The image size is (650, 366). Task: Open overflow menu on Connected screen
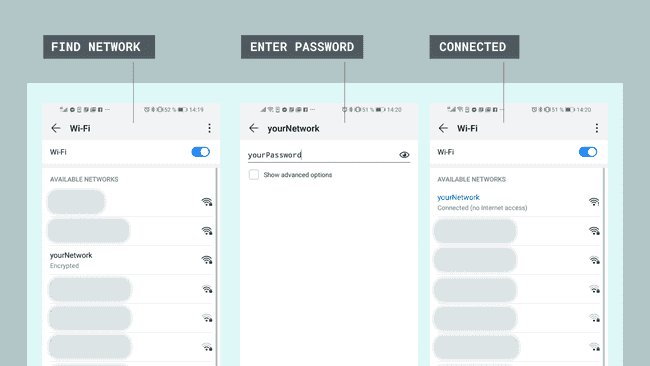point(597,128)
